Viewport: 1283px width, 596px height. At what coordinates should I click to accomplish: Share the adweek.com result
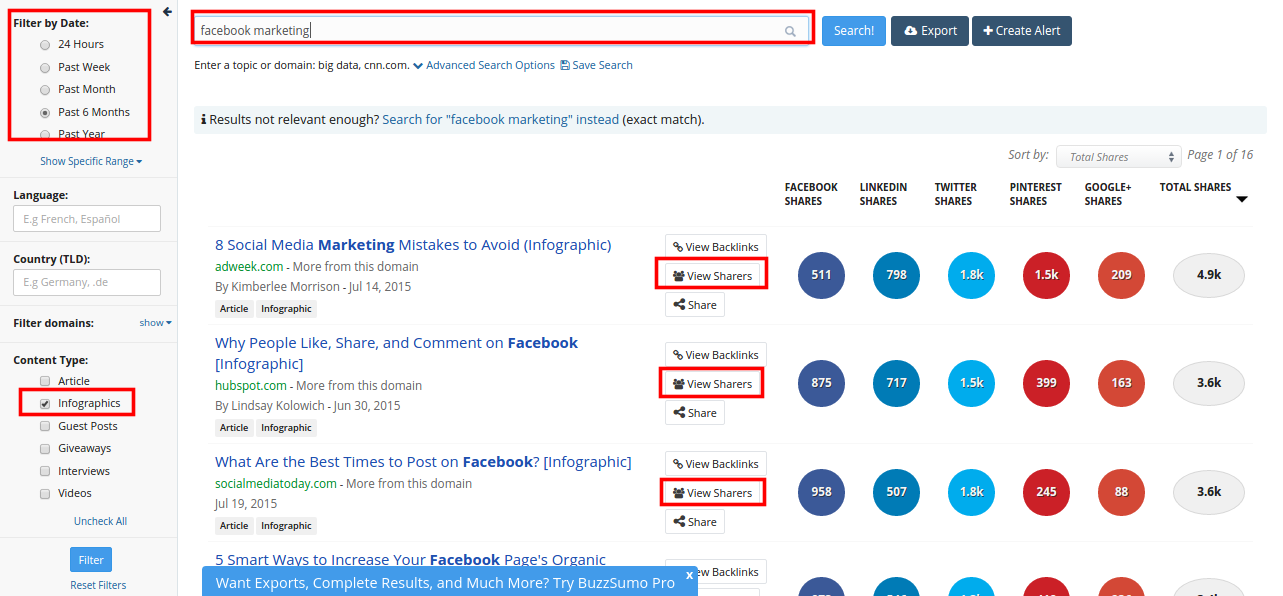click(x=695, y=305)
